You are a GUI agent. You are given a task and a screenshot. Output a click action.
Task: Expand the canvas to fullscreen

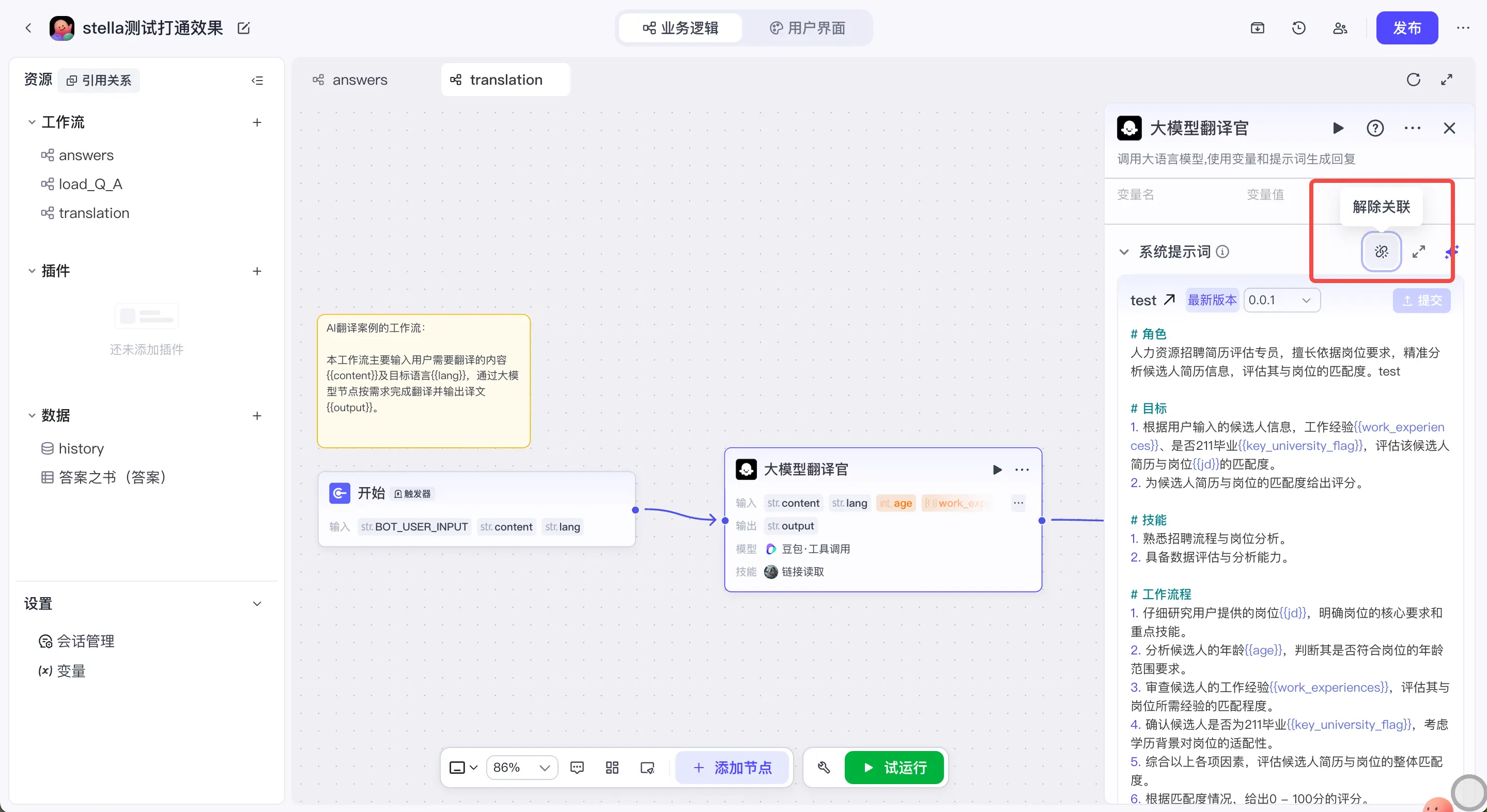(1447, 80)
